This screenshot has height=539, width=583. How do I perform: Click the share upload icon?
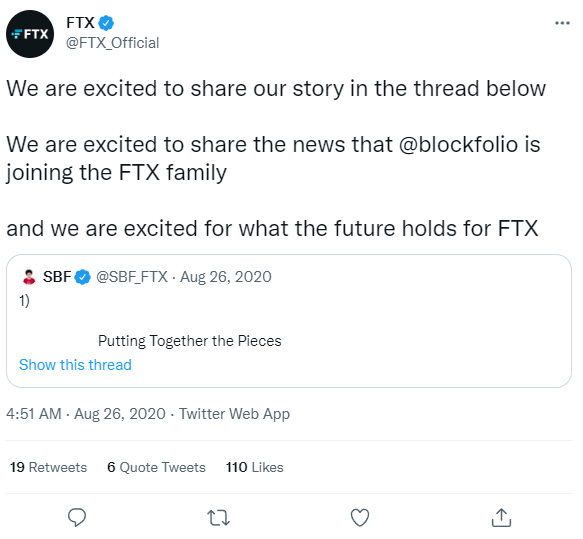pyautogui.click(x=501, y=517)
